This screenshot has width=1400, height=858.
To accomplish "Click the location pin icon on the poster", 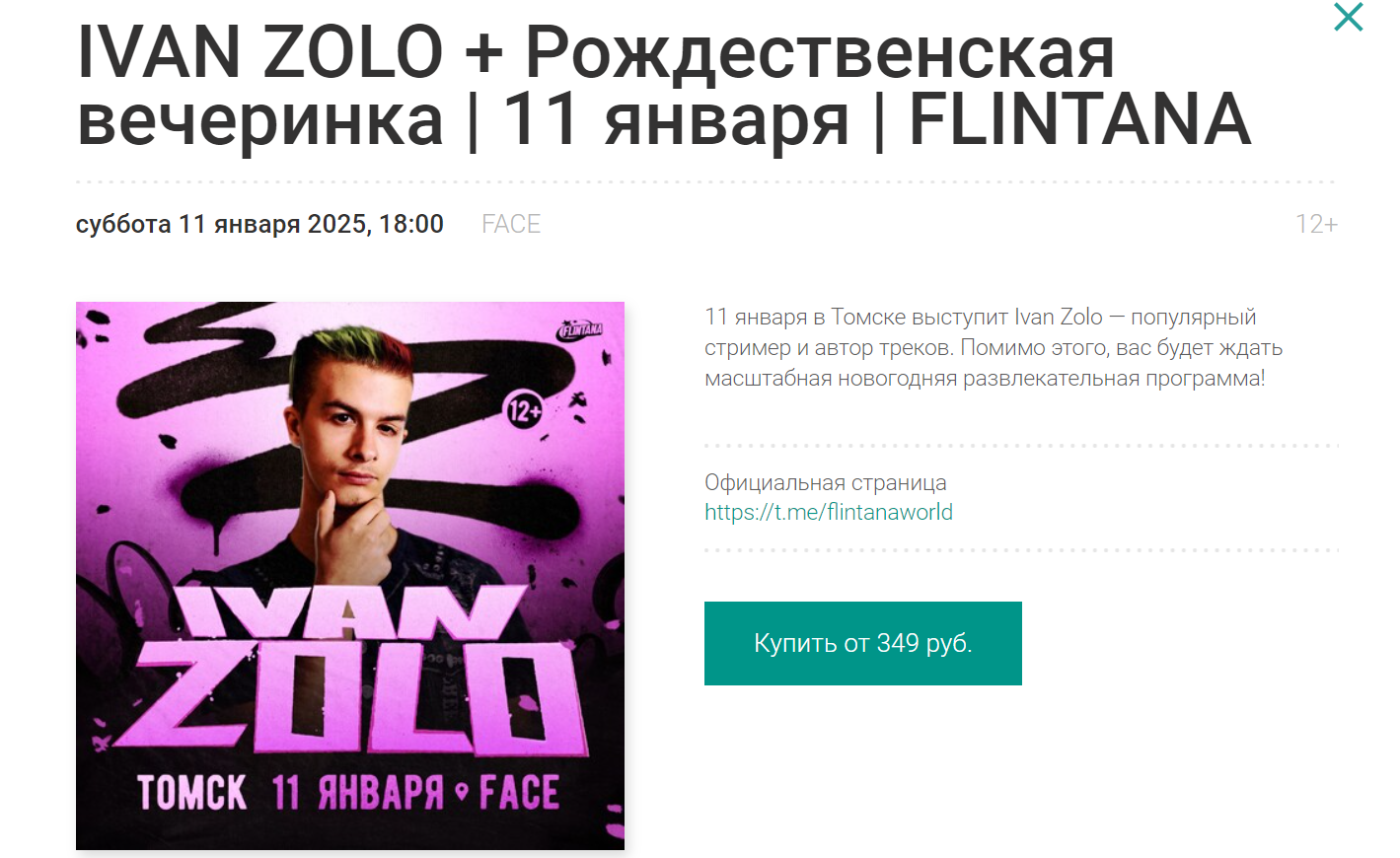I will pyautogui.click(x=461, y=792).
